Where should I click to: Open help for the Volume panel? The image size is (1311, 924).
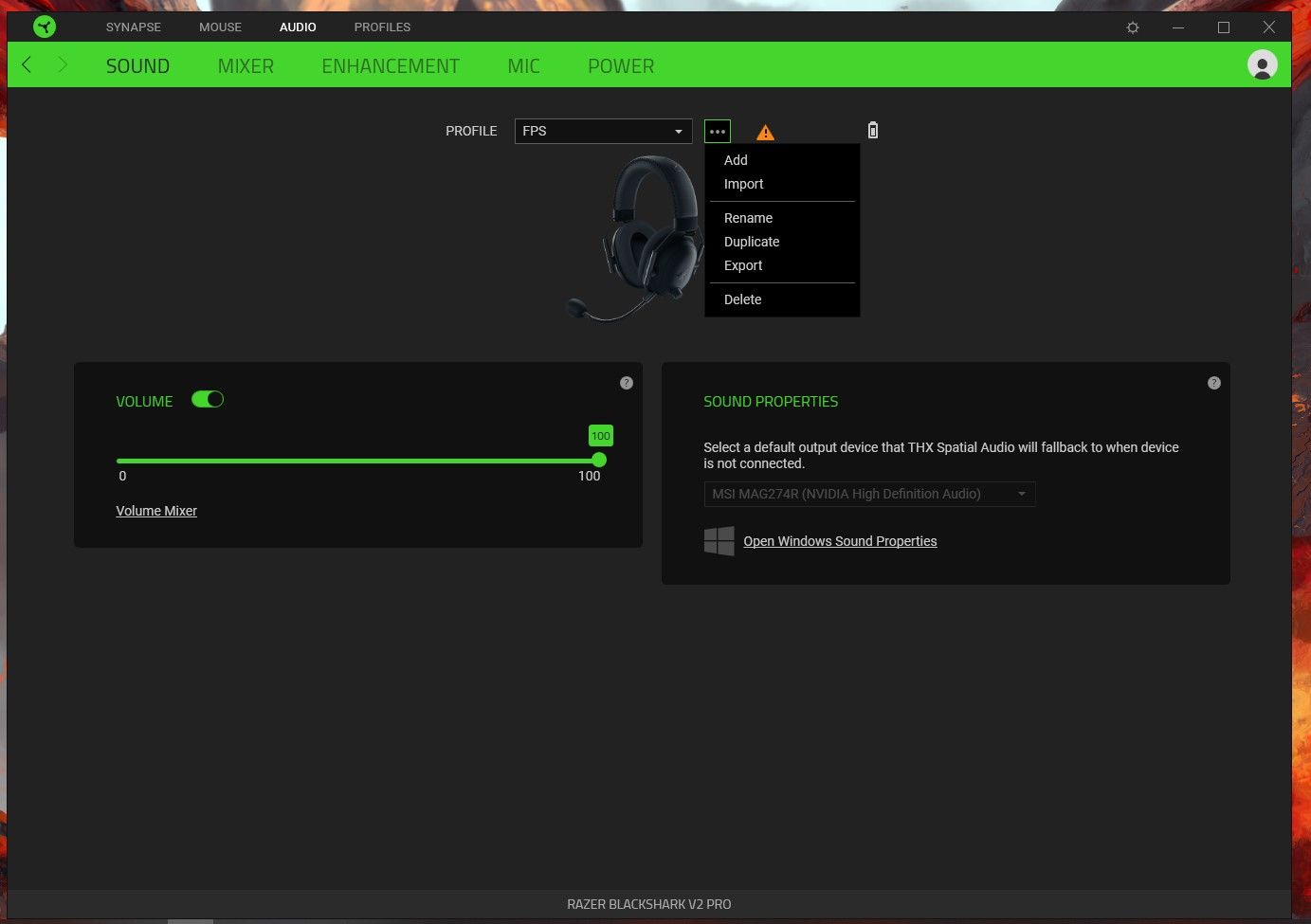(627, 383)
